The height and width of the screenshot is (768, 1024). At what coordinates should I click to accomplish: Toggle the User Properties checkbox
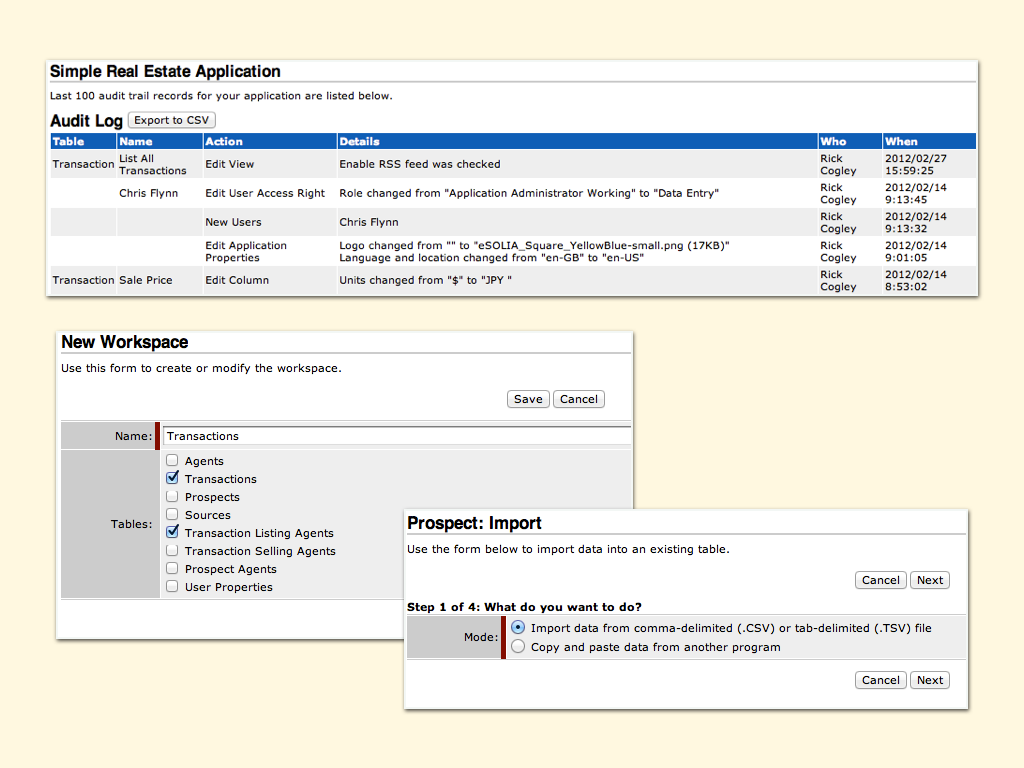pos(173,587)
